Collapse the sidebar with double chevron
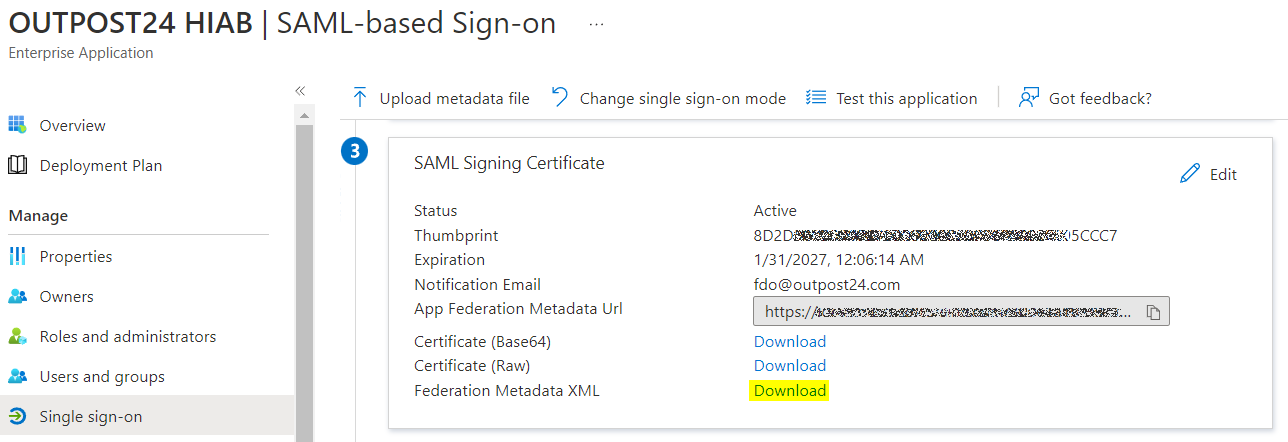The width and height of the screenshot is (1288, 442). point(300,91)
